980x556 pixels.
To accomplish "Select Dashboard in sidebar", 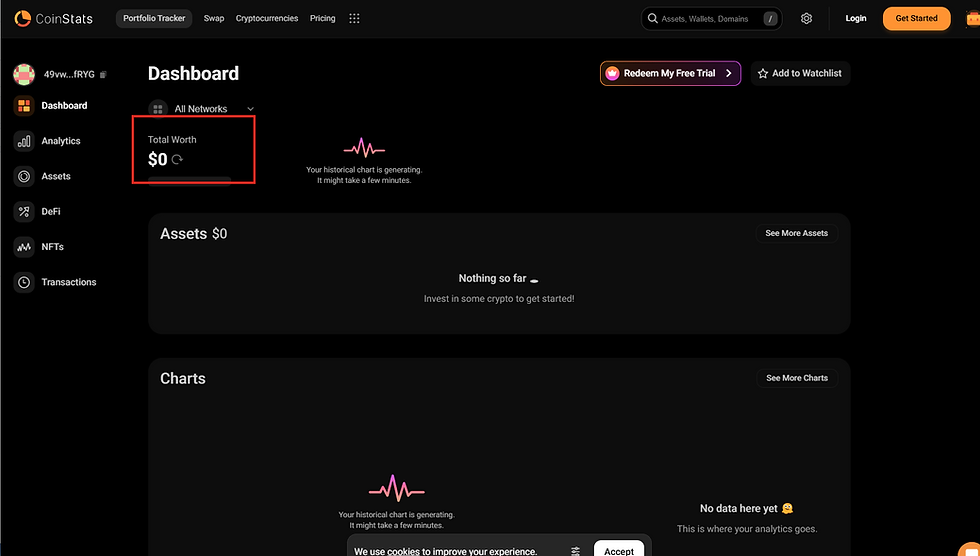I will (x=64, y=106).
